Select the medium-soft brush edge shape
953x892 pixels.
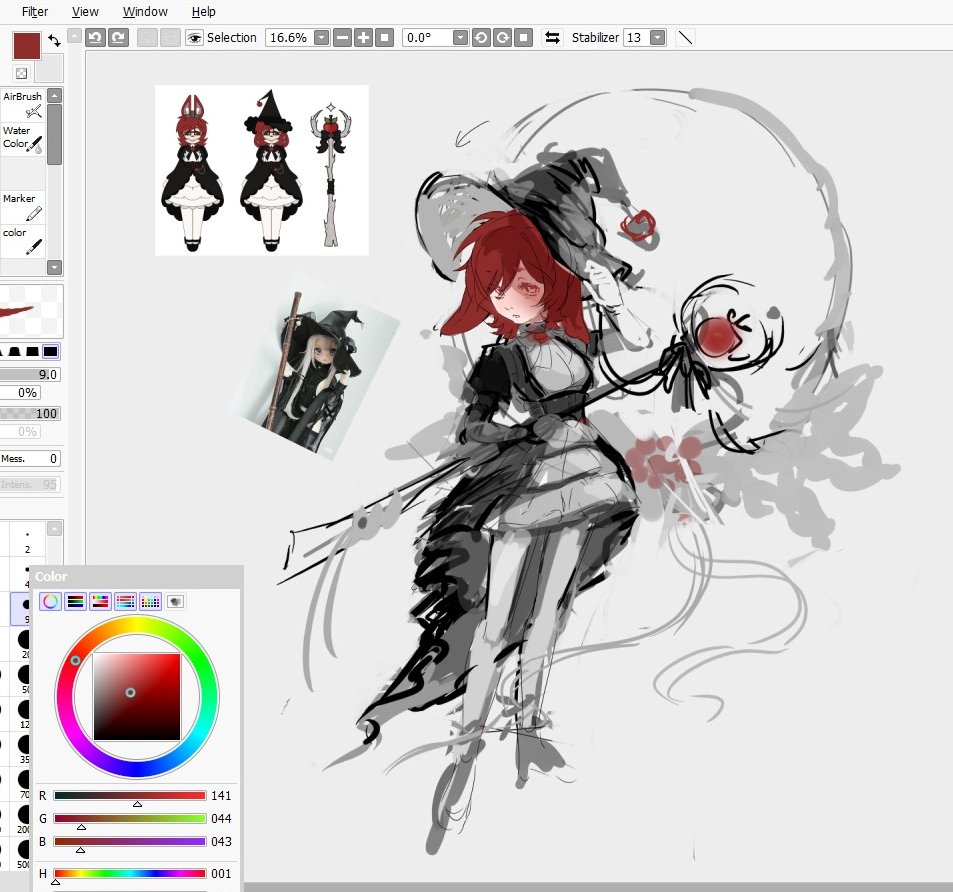15,351
